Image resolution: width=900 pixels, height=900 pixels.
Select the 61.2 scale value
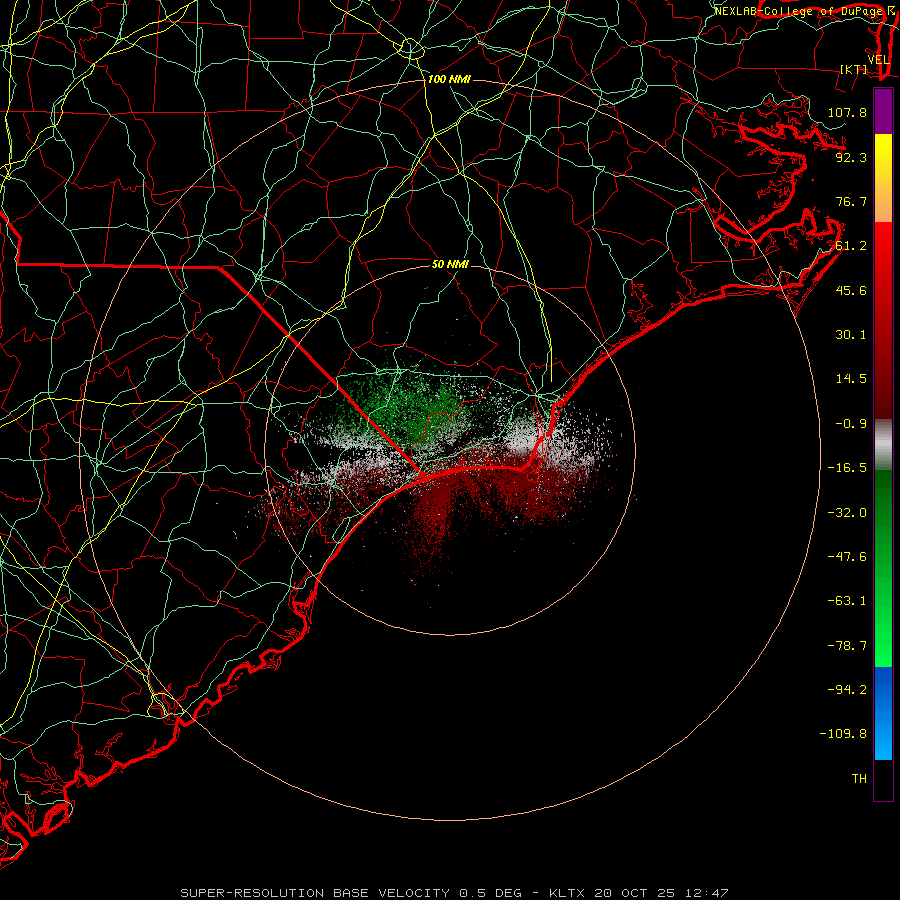[x=851, y=246]
